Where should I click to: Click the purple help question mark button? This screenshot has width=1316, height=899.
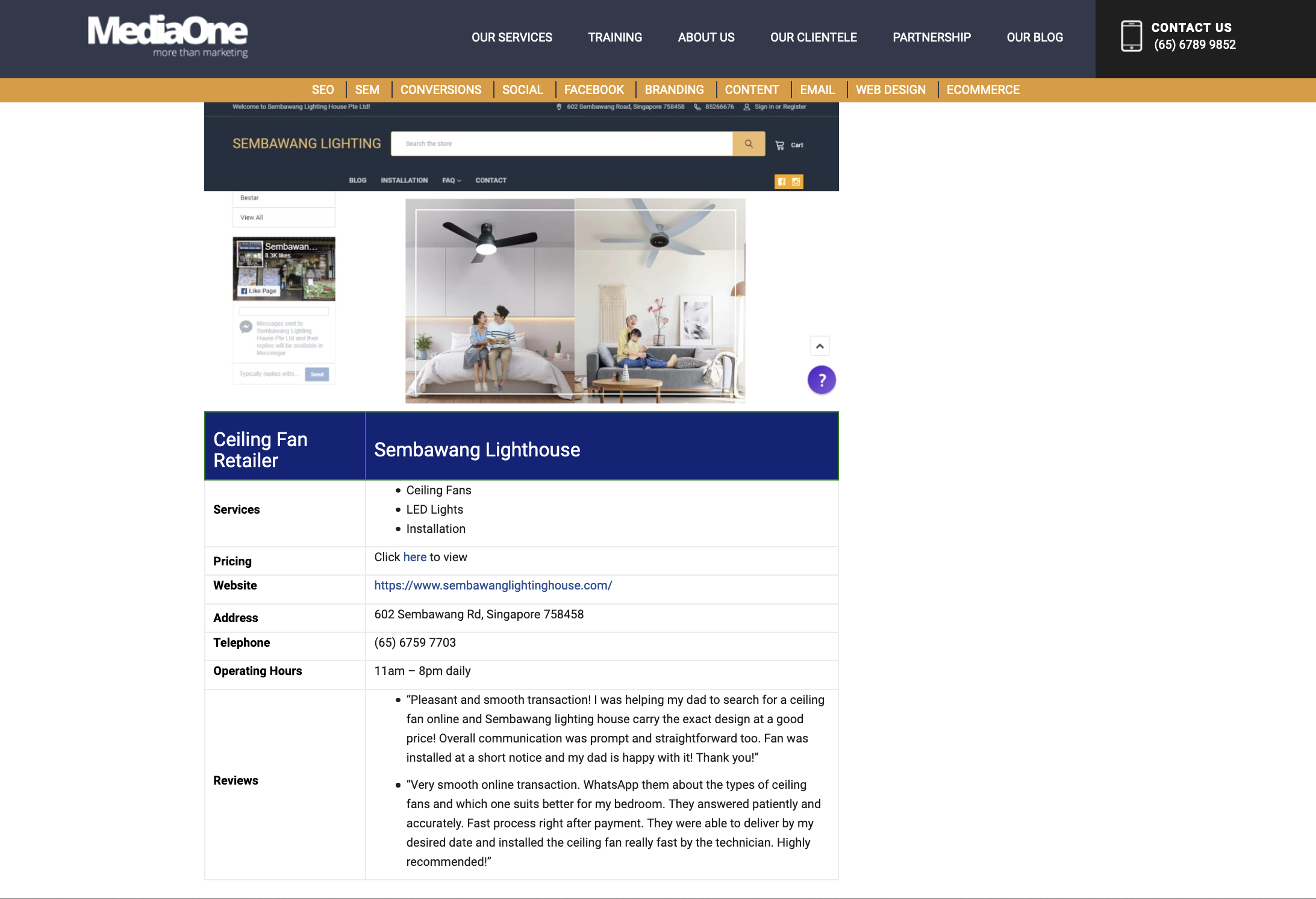(822, 380)
